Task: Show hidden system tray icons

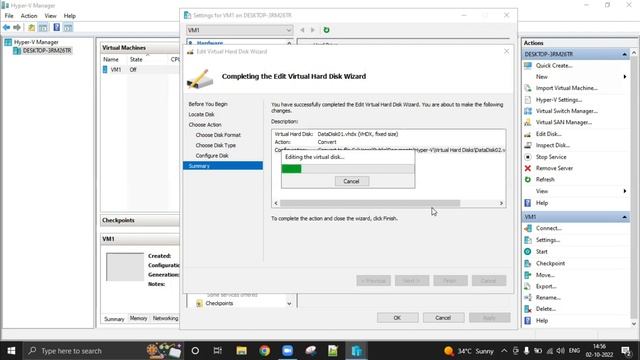Action: (504, 351)
